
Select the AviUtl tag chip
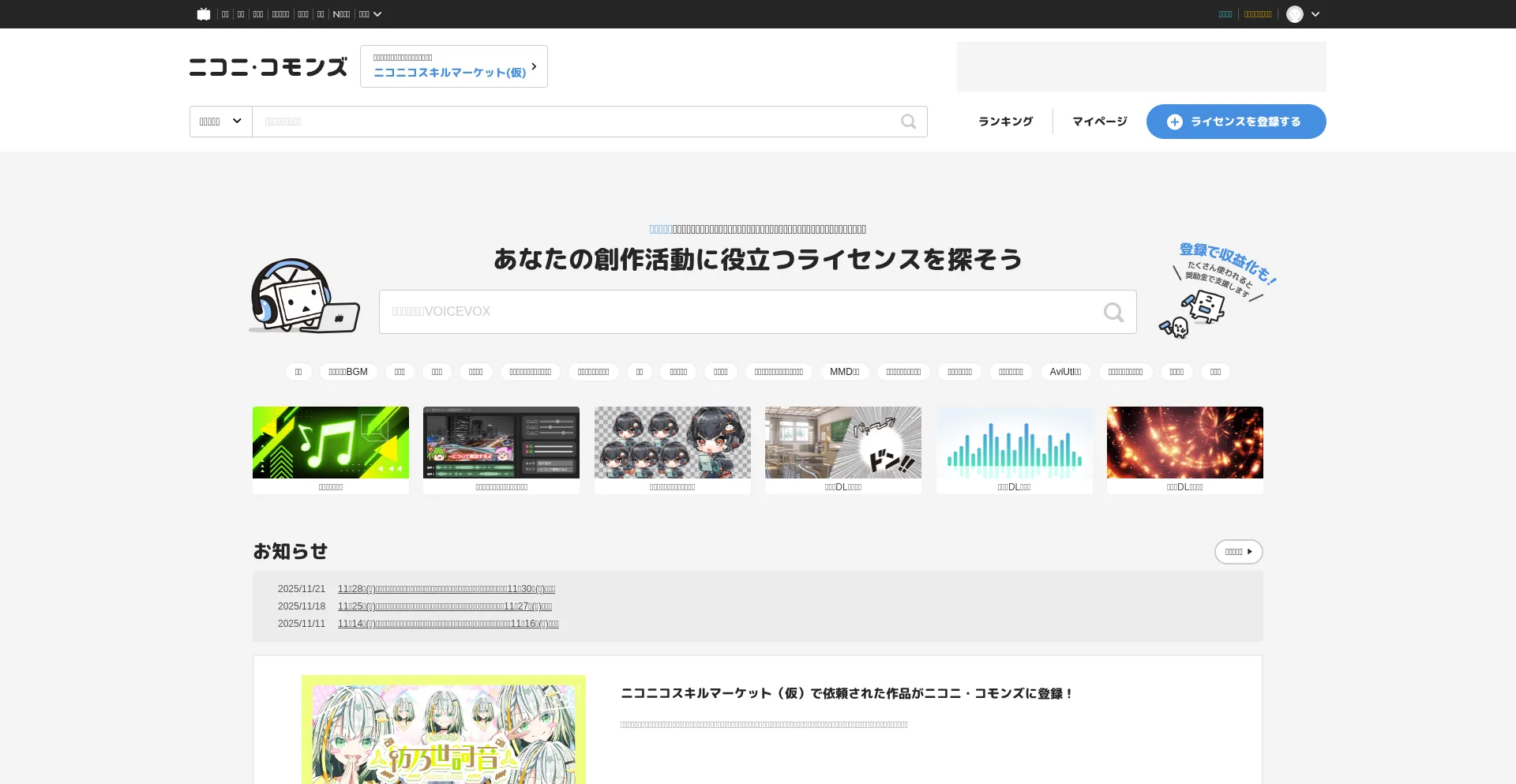coord(1065,372)
